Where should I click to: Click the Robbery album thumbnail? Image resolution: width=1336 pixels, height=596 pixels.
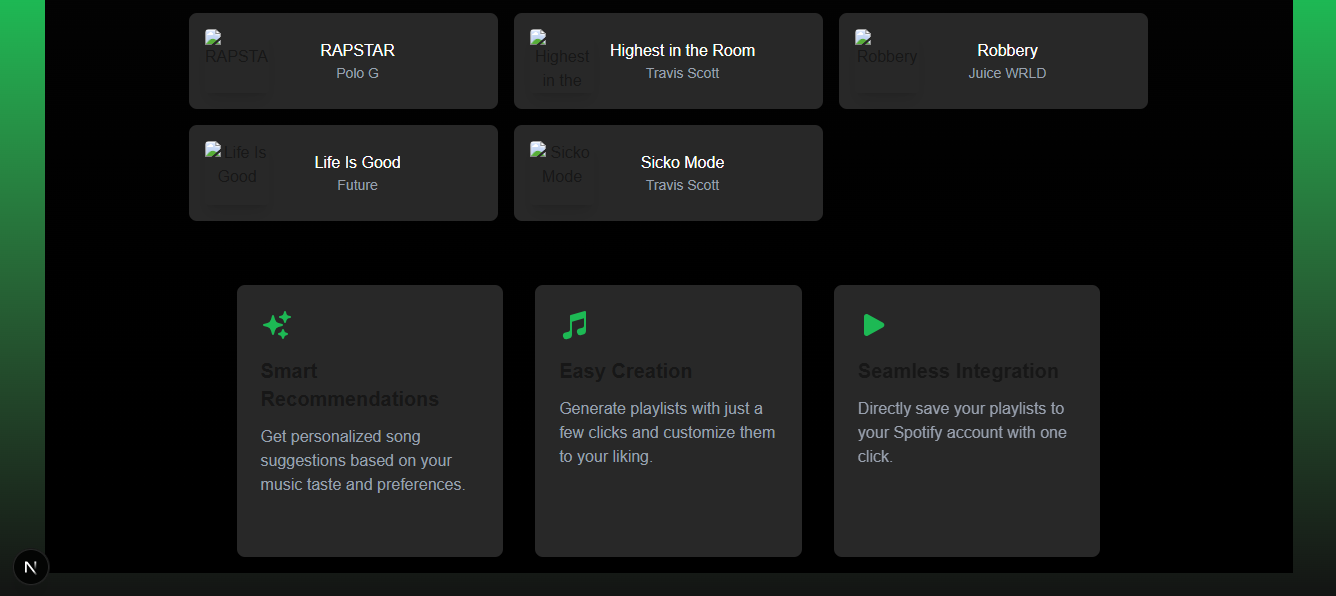coord(887,61)
